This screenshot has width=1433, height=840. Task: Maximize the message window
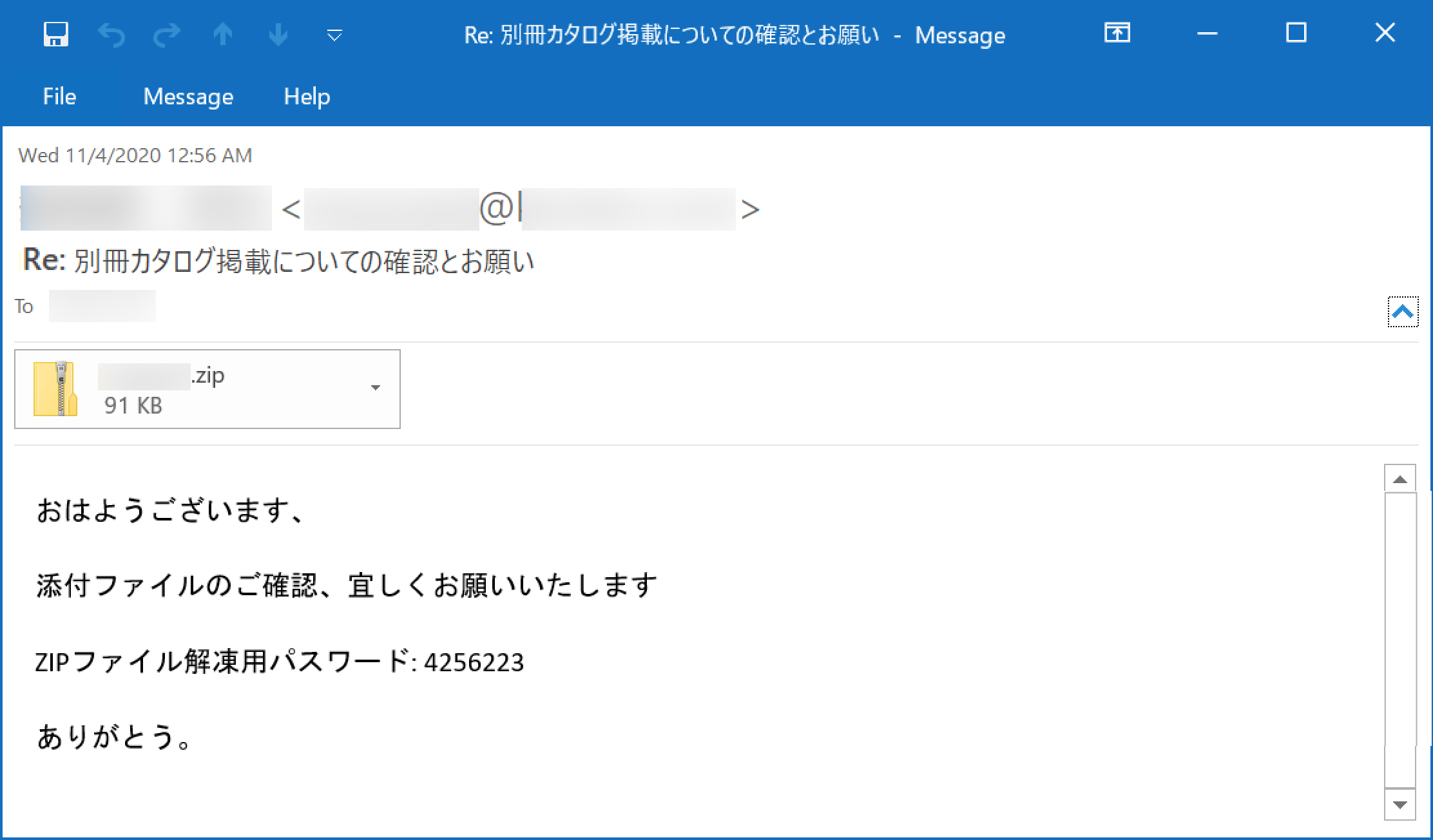(1296, 32)
